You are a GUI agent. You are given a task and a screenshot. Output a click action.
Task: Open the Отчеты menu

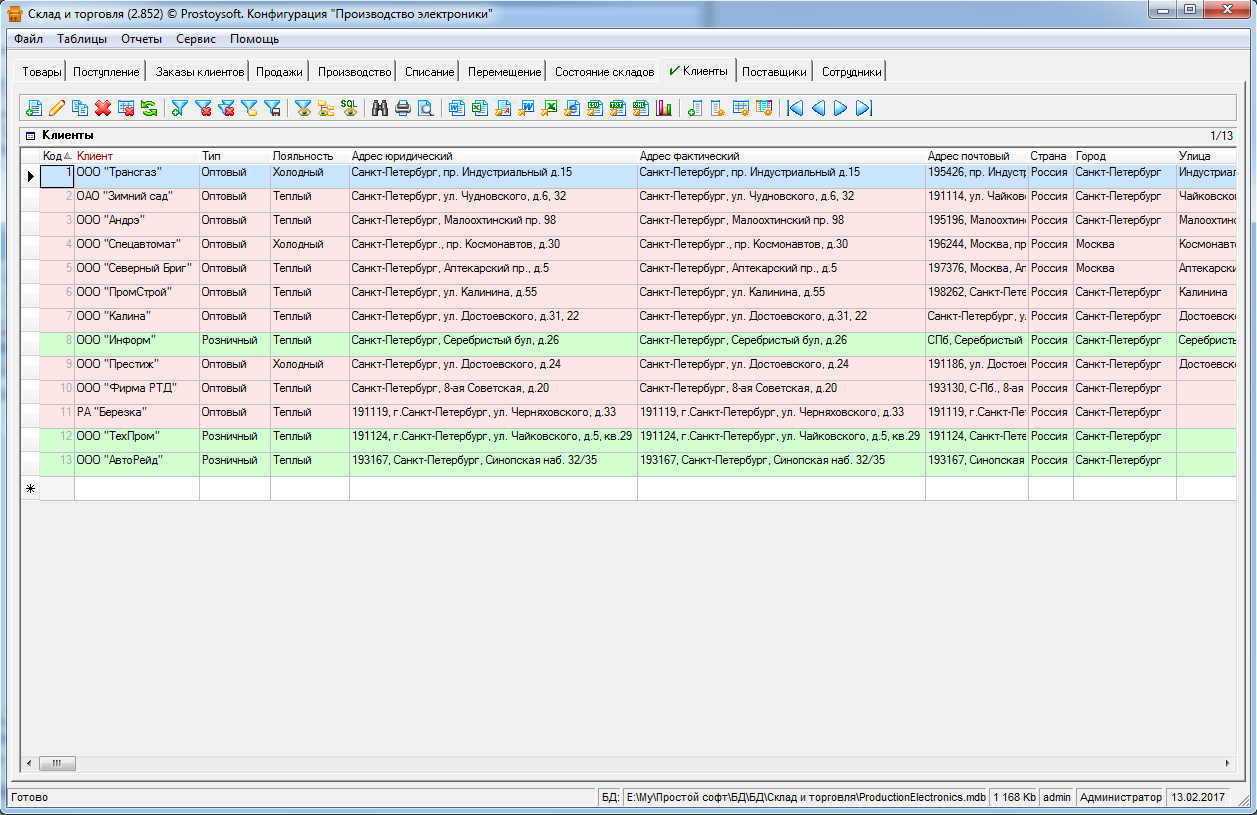[141, 39]
